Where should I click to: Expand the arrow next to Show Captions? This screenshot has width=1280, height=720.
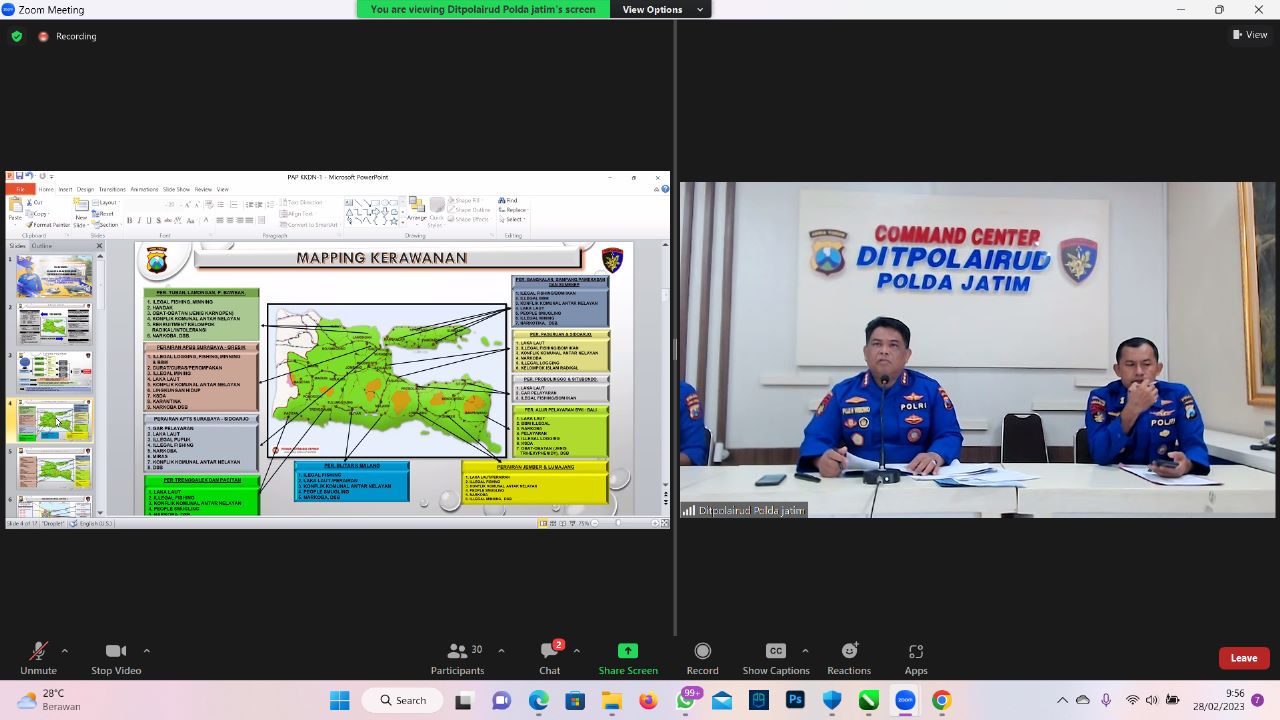pos(805,651)
